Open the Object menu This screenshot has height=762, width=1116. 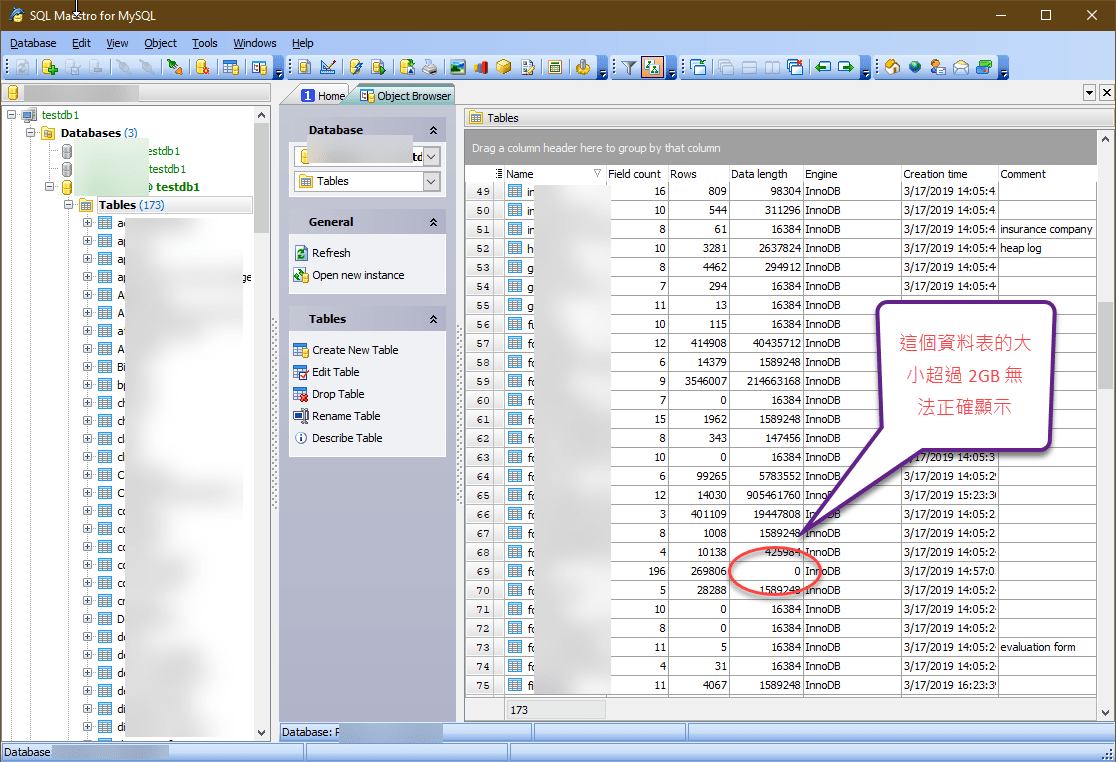coord(160,43)
